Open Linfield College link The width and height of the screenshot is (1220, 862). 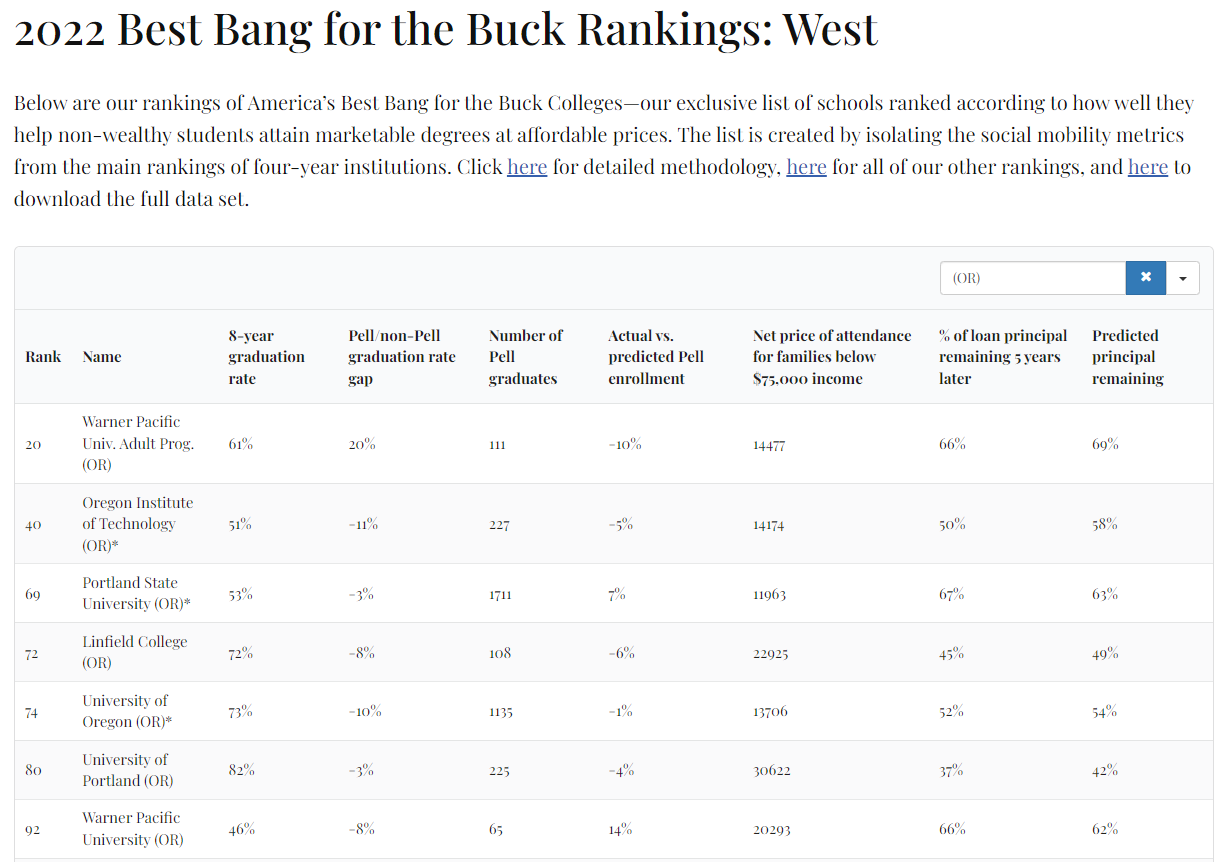[134, 652]
